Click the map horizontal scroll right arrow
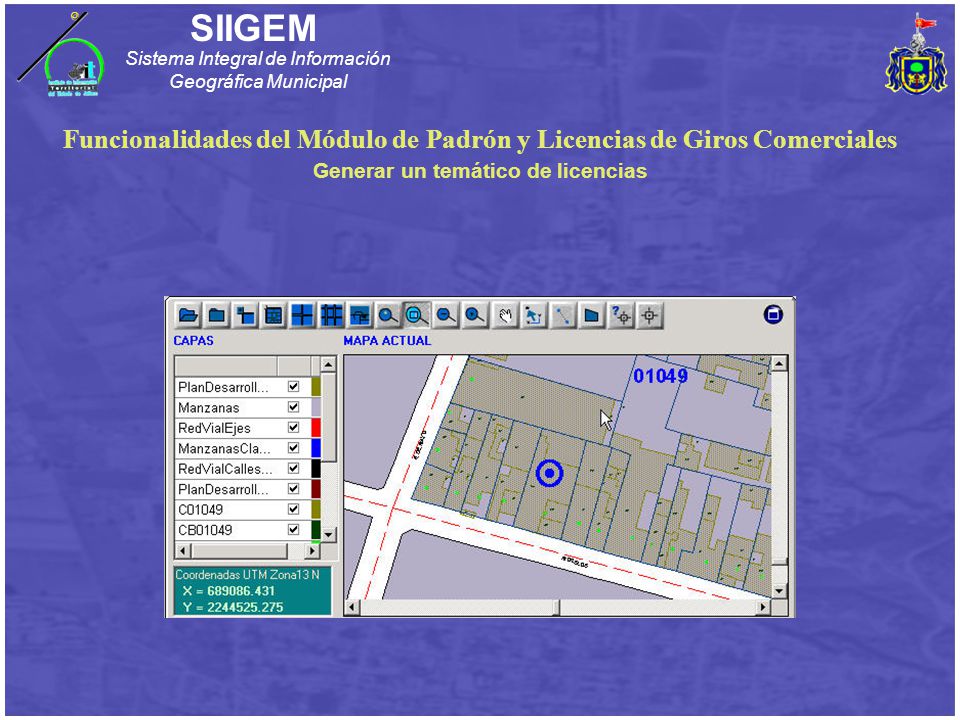The image size is (960, 720). 763,607
